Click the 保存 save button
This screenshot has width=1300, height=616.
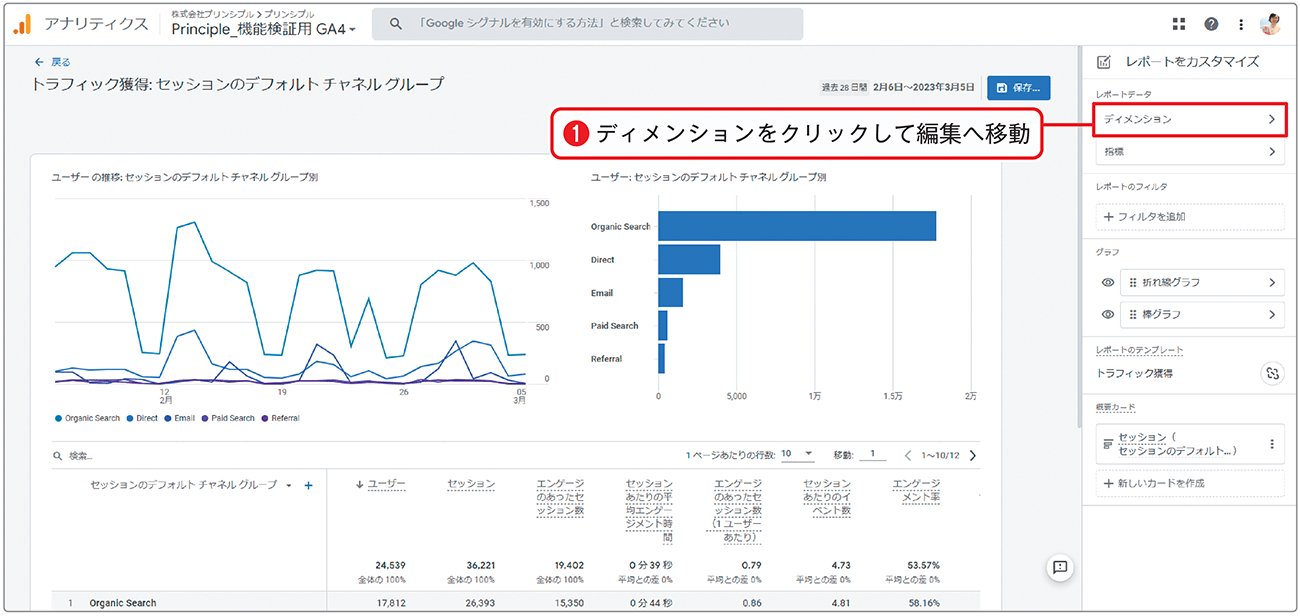(1019, 87)
